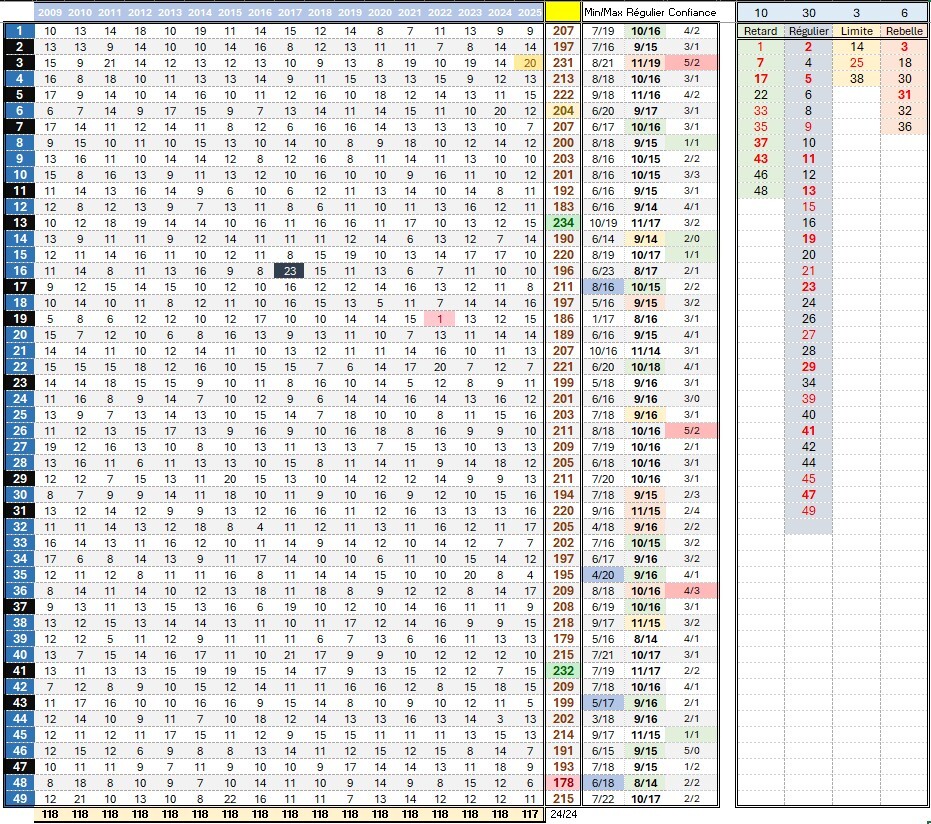Select the empty yellow header above totals
931x824 pixels.
pyautogui.click(x=563, y=12)
